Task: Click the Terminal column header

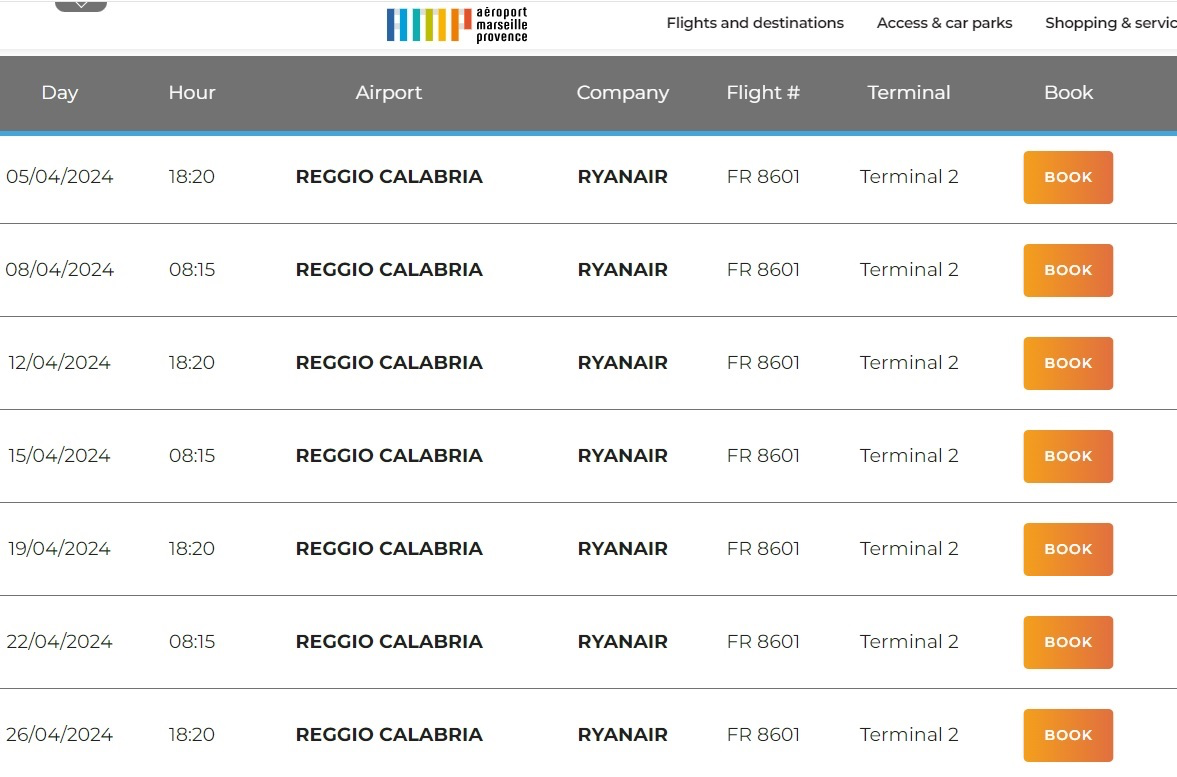Action: 909,93
